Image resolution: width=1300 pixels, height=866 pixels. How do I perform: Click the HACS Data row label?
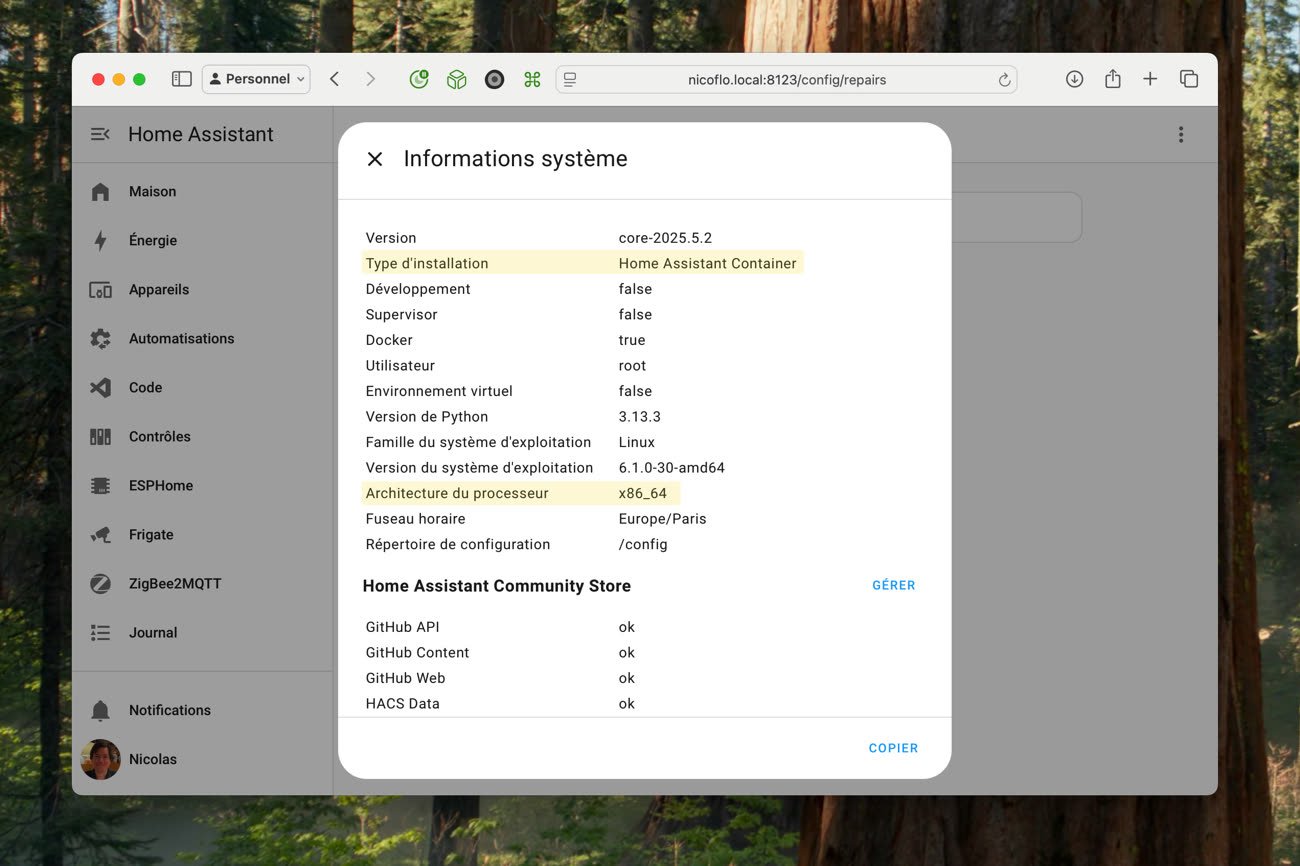403,704
